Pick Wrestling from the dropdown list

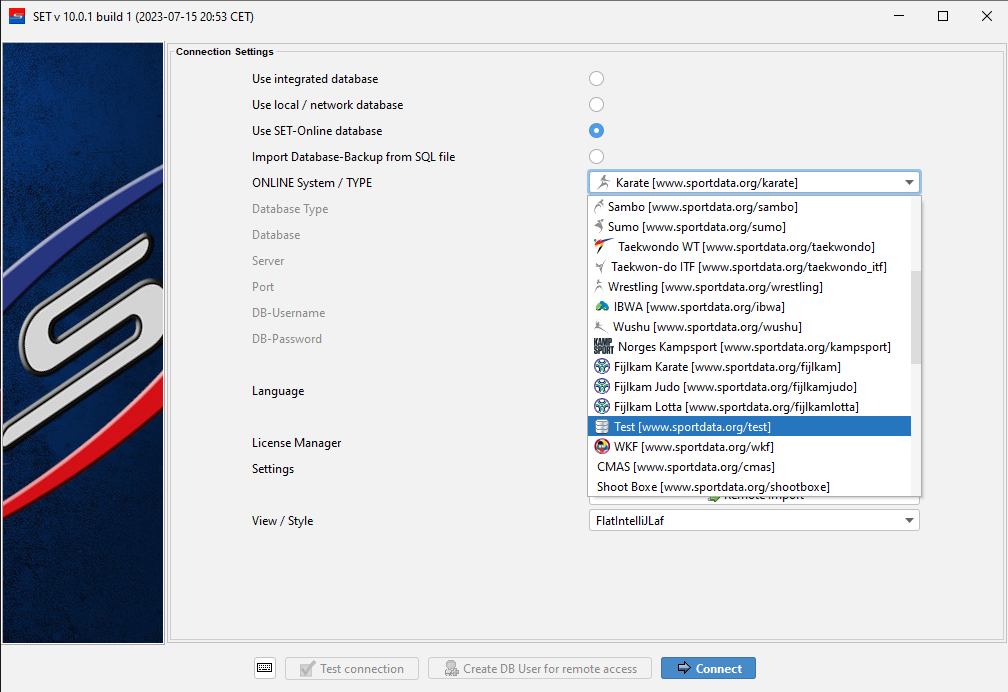(750, 286)
